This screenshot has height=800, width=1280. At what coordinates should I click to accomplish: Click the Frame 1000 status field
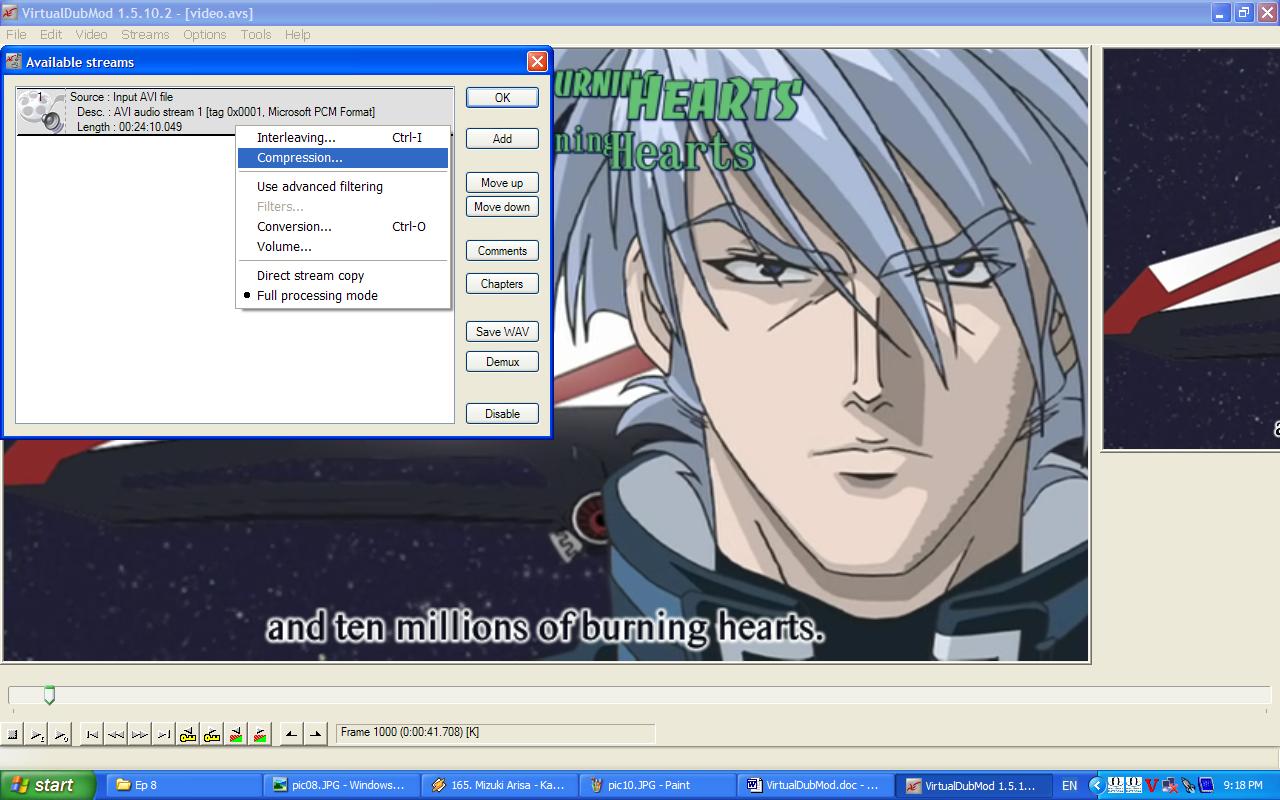pyautogui.click(x=495, y=733)
